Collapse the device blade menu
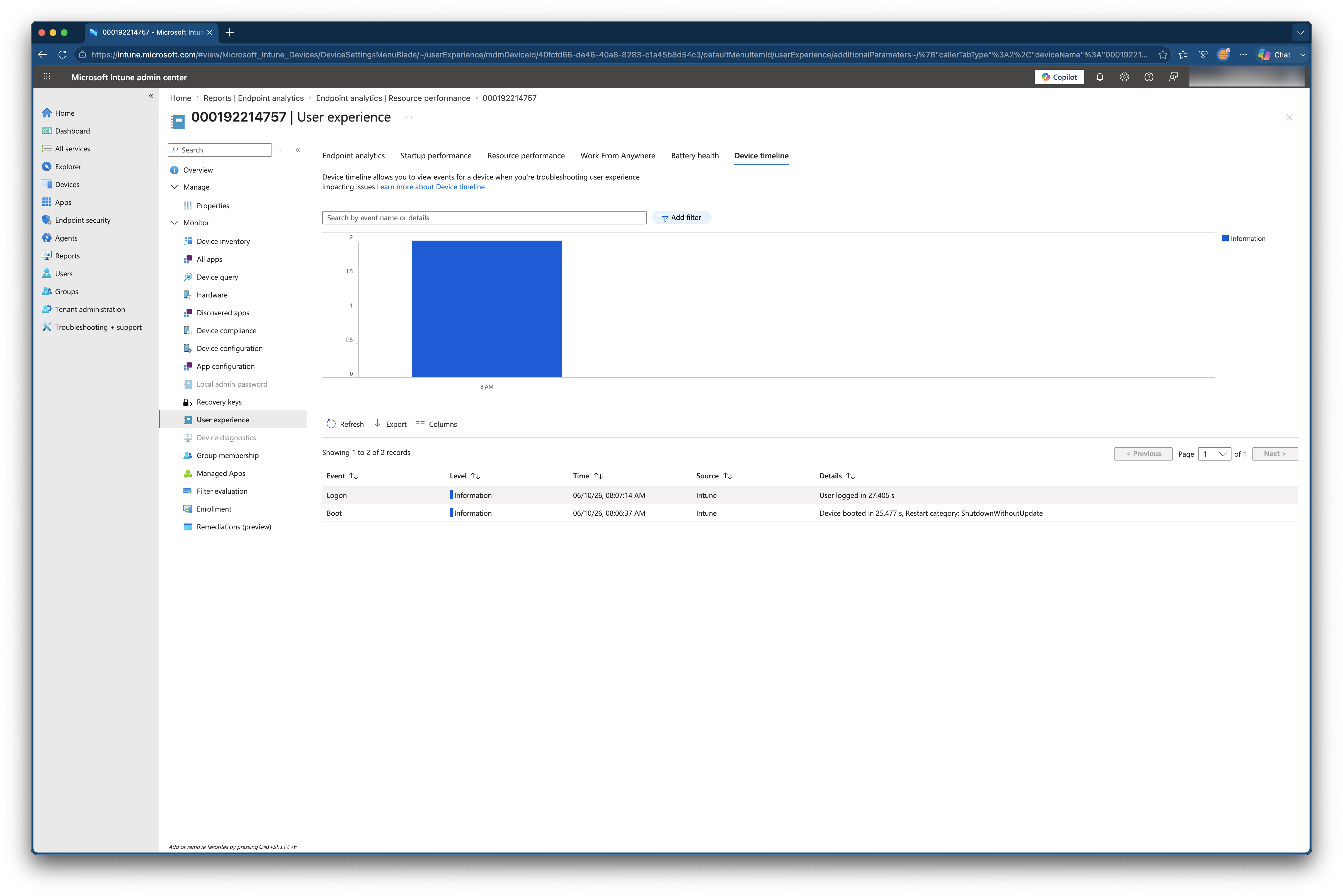The height and width of the screenshot is (896, 1343). 298,150
